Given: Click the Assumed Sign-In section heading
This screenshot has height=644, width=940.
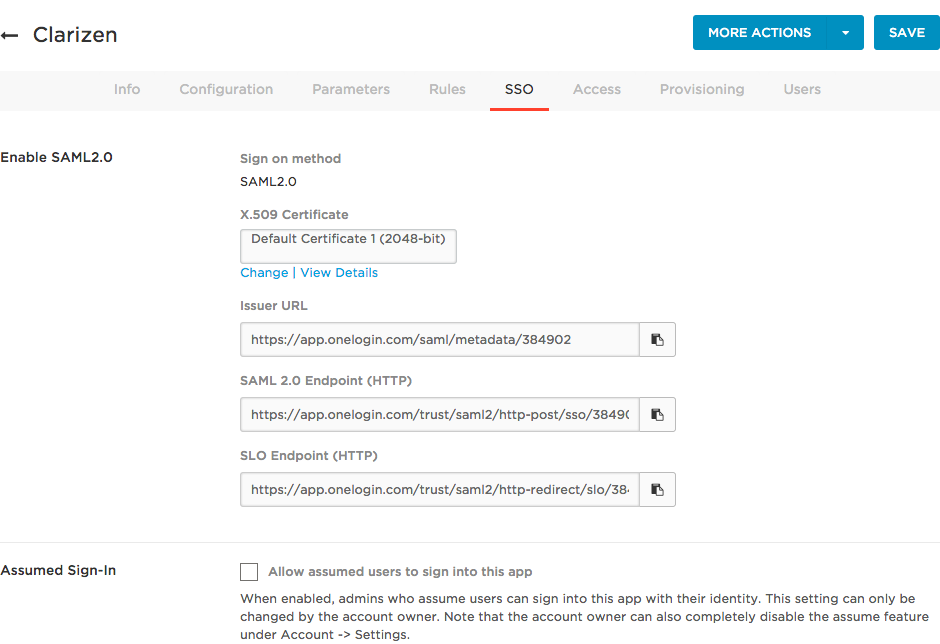Looking at the screenshot, I should tap(58, 570).
